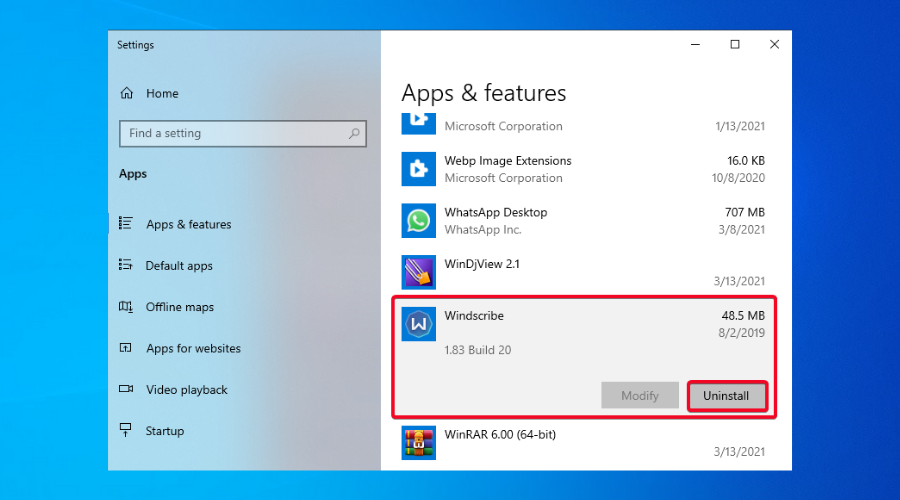Open Offline maps settings
The width and height of the screenshot is (900, 500).
[x=180, y=307]
